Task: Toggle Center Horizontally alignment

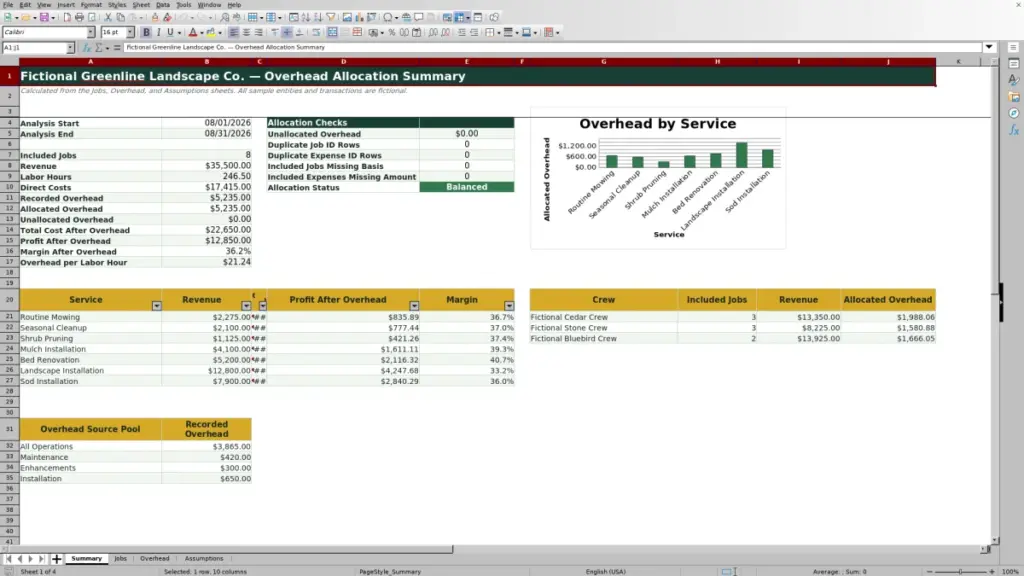Action: [x=246, y=32]
